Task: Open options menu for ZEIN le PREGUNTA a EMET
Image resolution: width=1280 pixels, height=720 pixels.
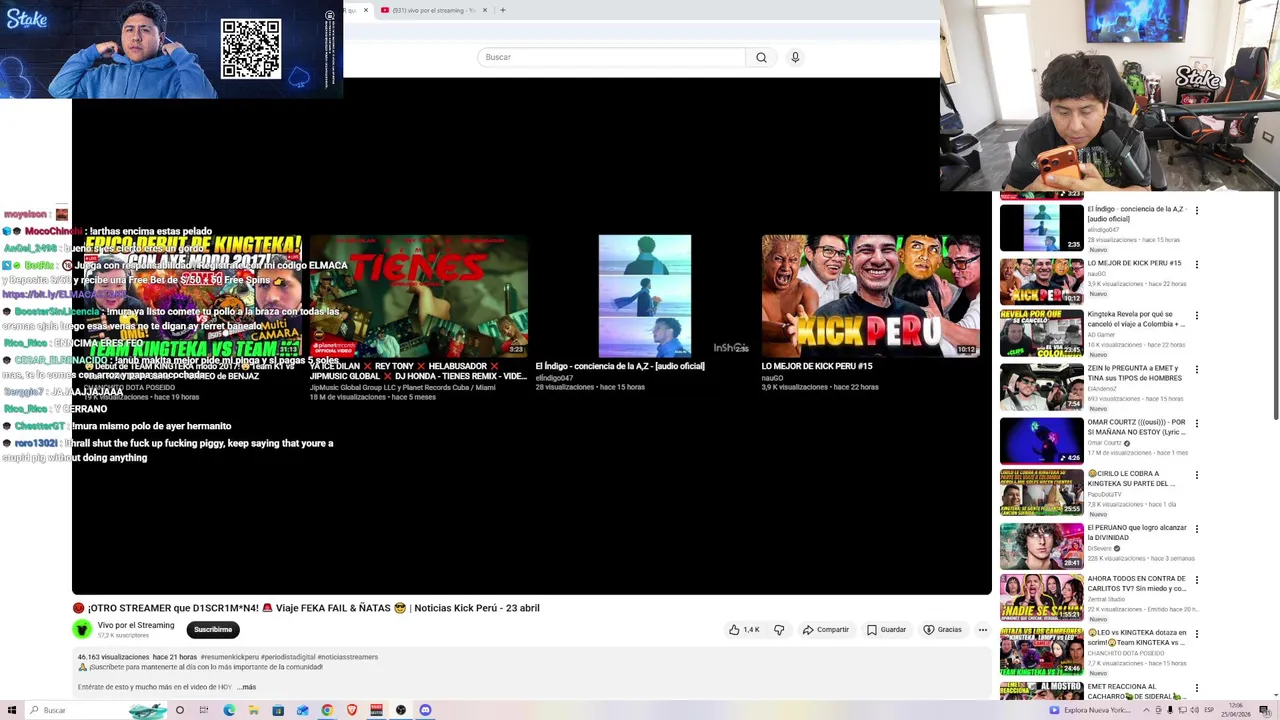Action: tap(1196, 370)
